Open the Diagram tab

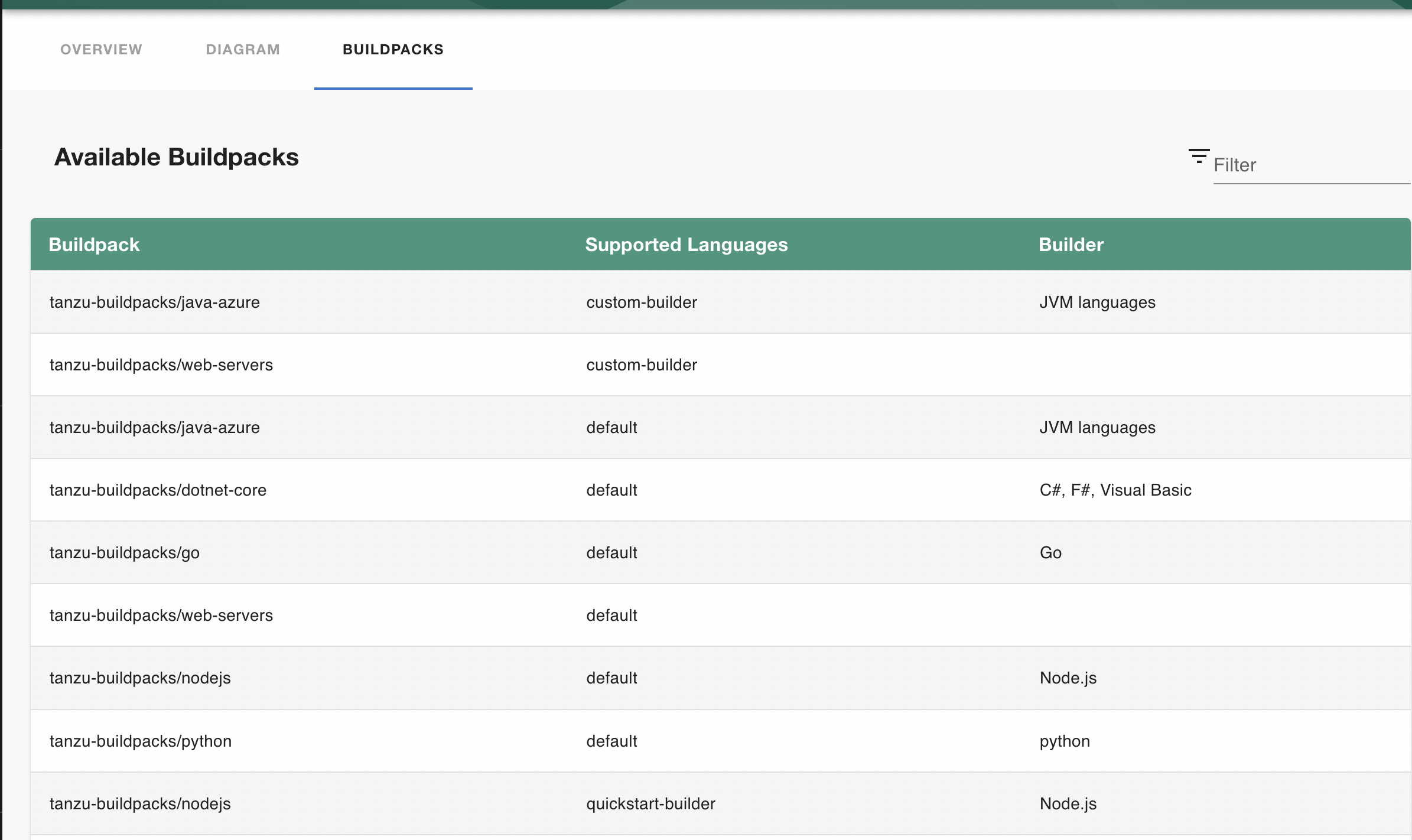pos(243,50)
